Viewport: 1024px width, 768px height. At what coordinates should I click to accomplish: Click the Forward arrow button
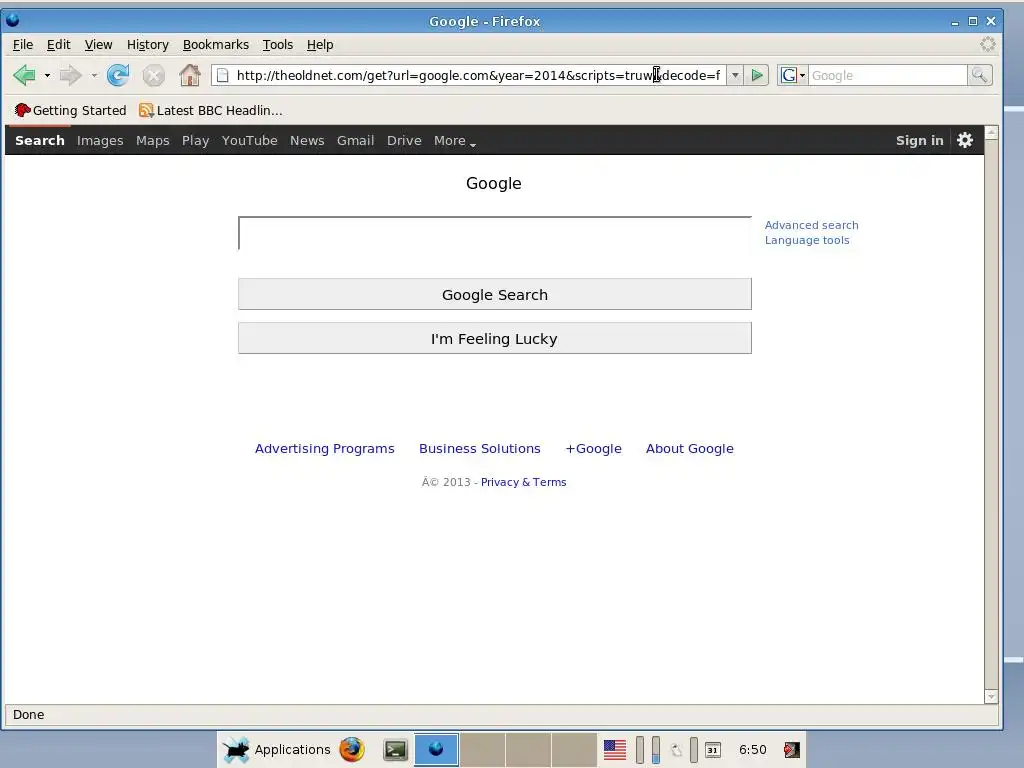pos(70,75)
